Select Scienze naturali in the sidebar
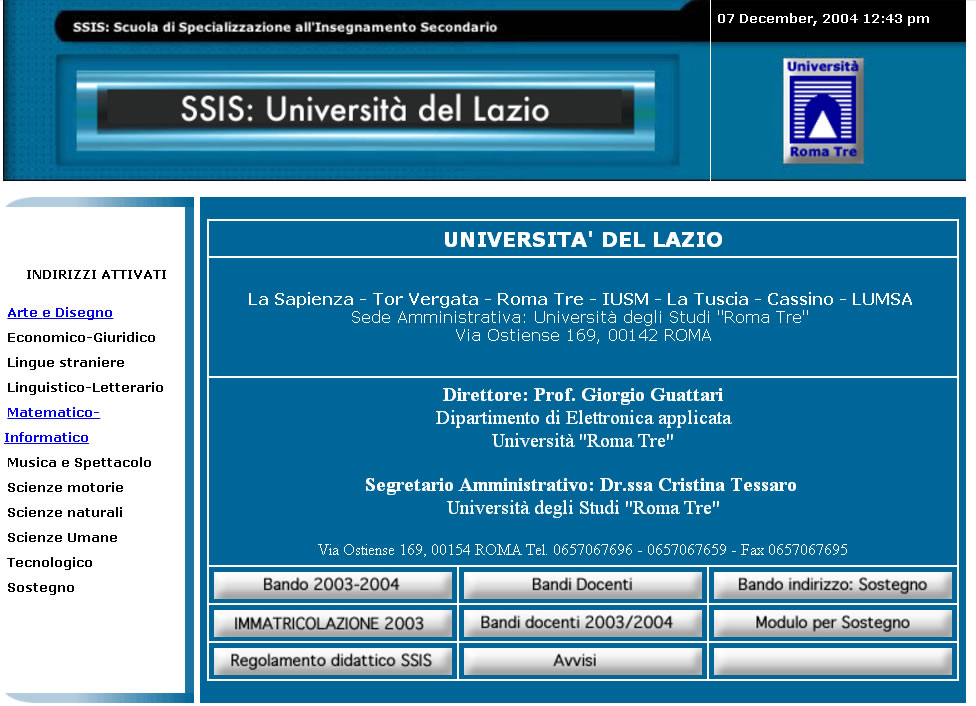Image resolution: width=976 pixels, height=706 pixels. coord(65,512)
